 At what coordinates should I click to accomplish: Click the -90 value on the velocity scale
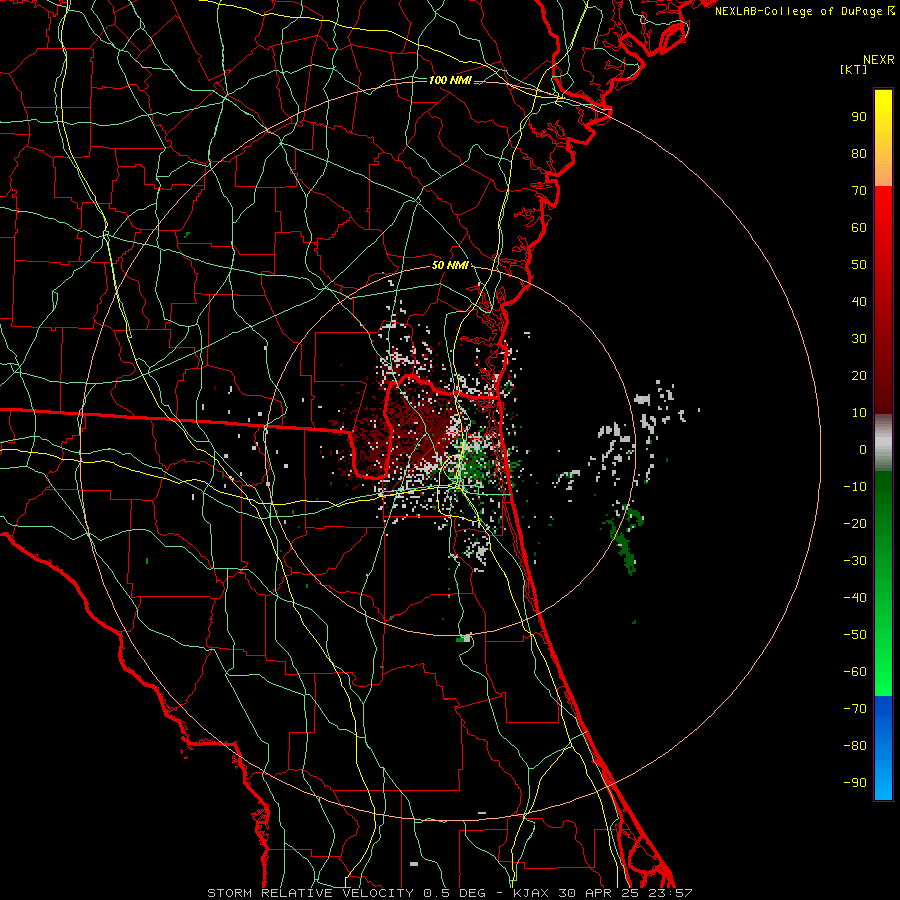(x=855, y=783)
